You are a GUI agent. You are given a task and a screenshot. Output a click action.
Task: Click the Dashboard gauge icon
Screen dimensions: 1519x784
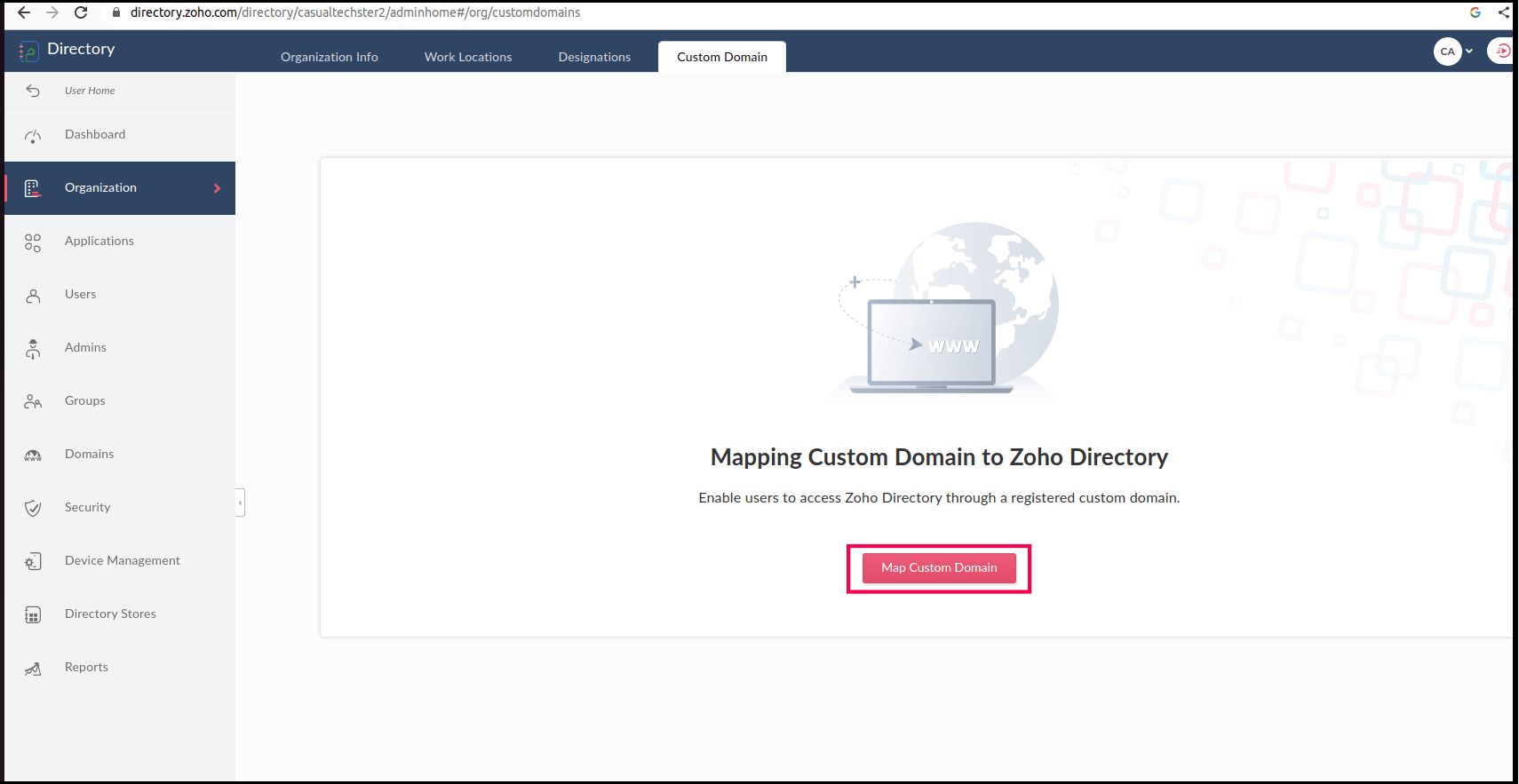pyautogui.click(x=33, y=136)
